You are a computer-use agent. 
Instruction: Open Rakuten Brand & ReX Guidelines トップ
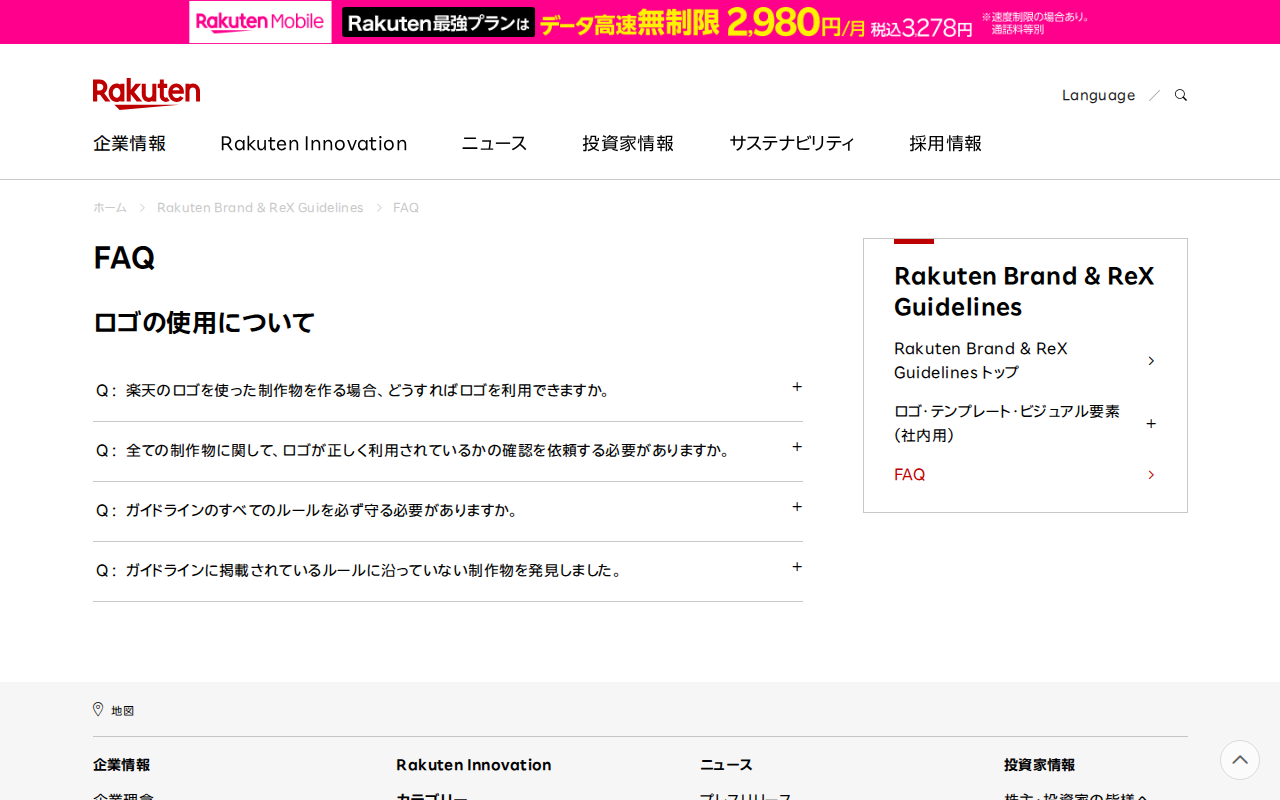981,360
